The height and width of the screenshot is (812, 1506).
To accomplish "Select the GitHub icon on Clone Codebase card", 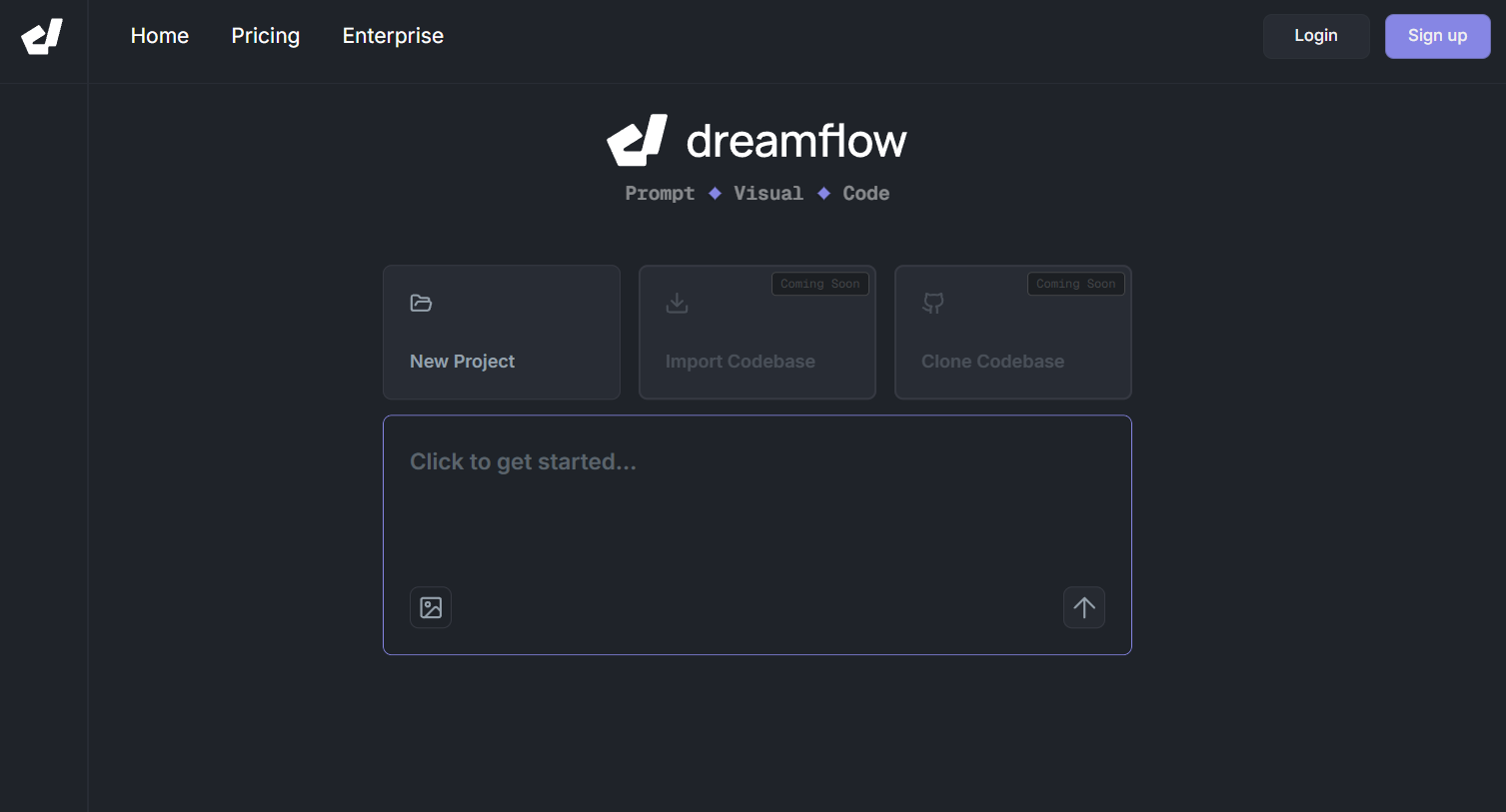I will pos(932,303).
